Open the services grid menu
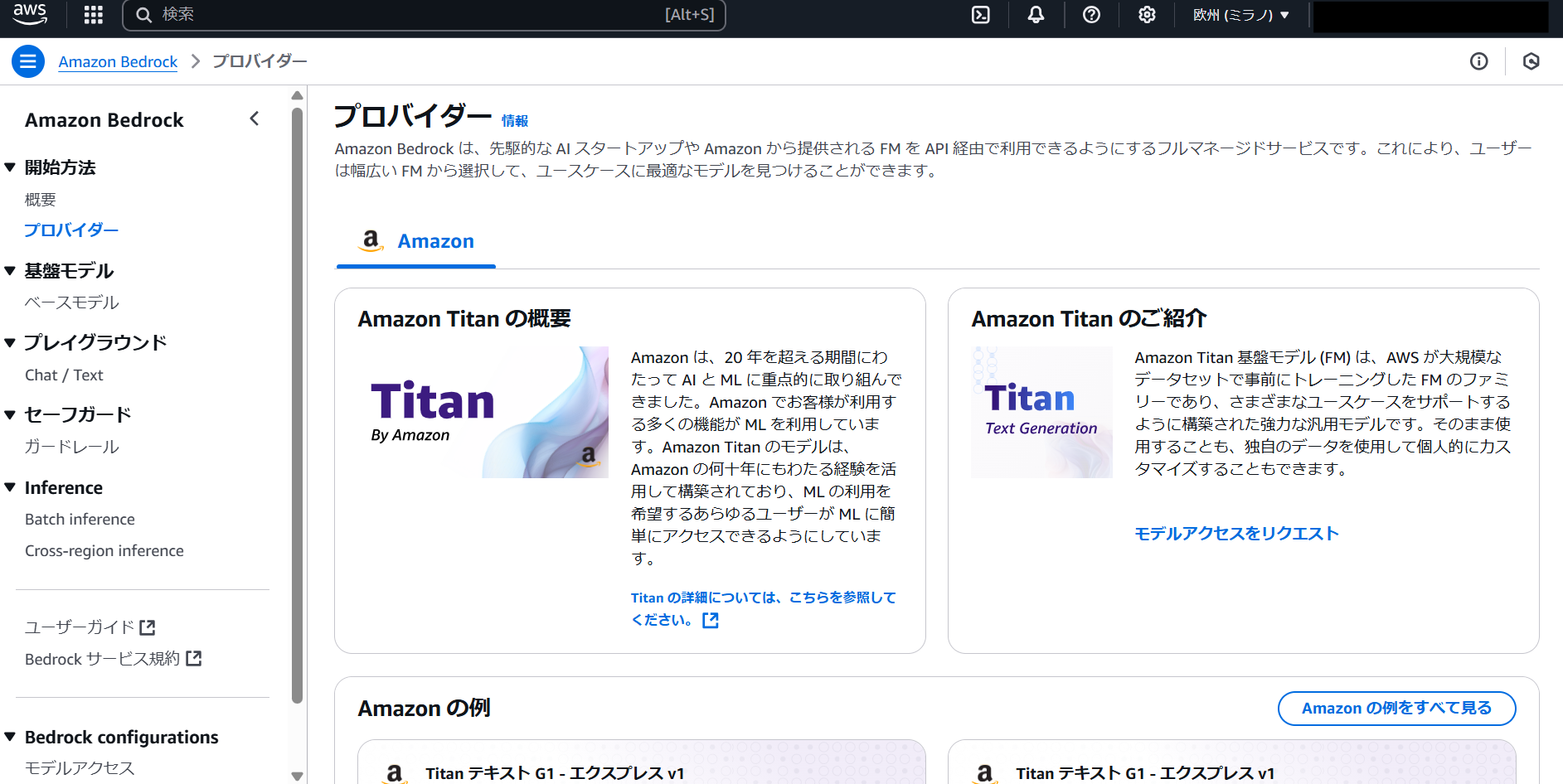 (94, 15)
